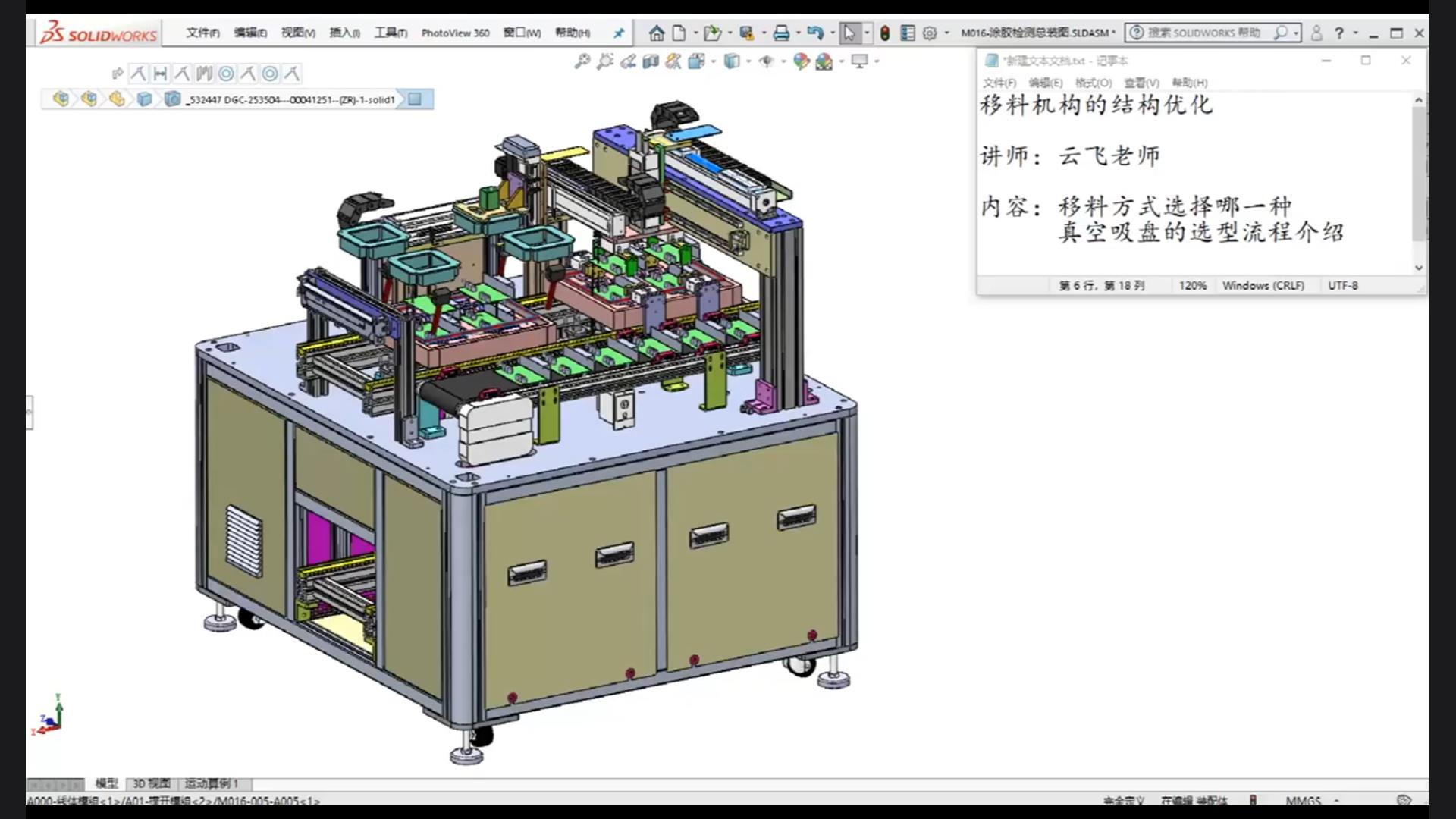The width and height of the screenshot is (1456, 819).
Task: Expand the MMGS unit system dropdown
Action: coord(1336,800)
